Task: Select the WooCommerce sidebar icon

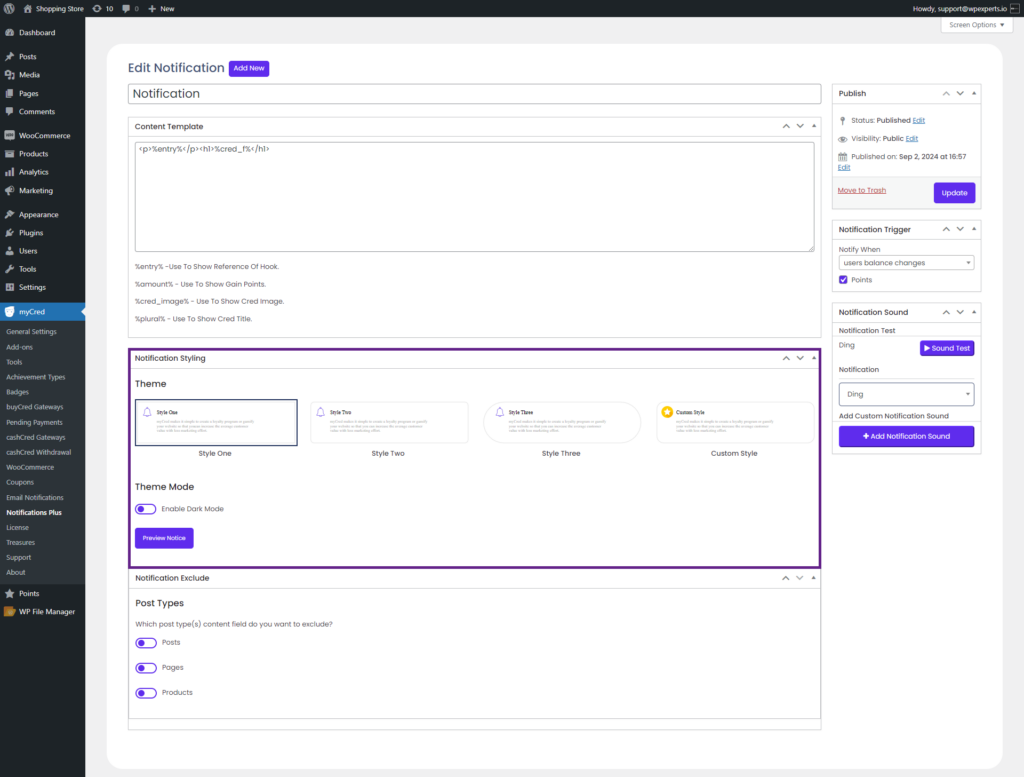Action: point(10,135)
